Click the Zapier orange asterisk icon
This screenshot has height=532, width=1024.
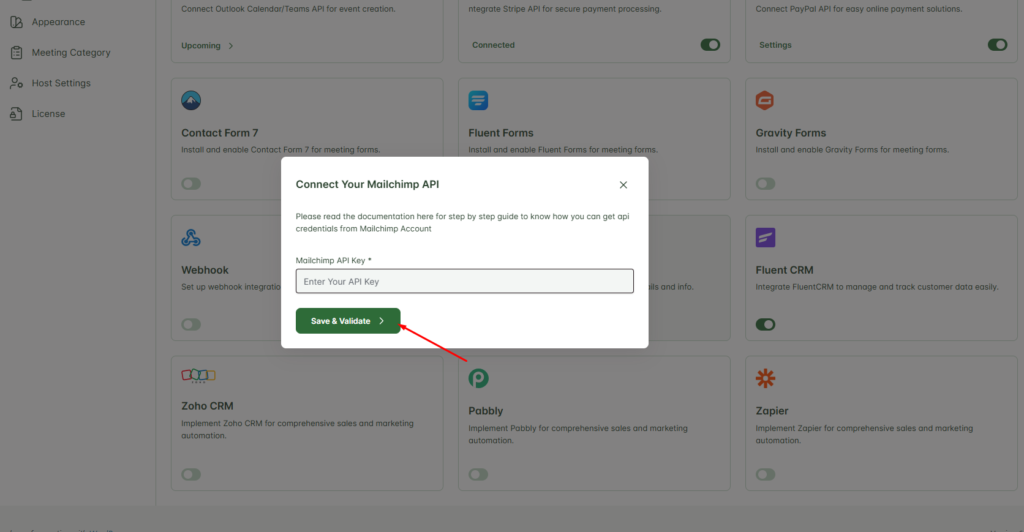765,378
